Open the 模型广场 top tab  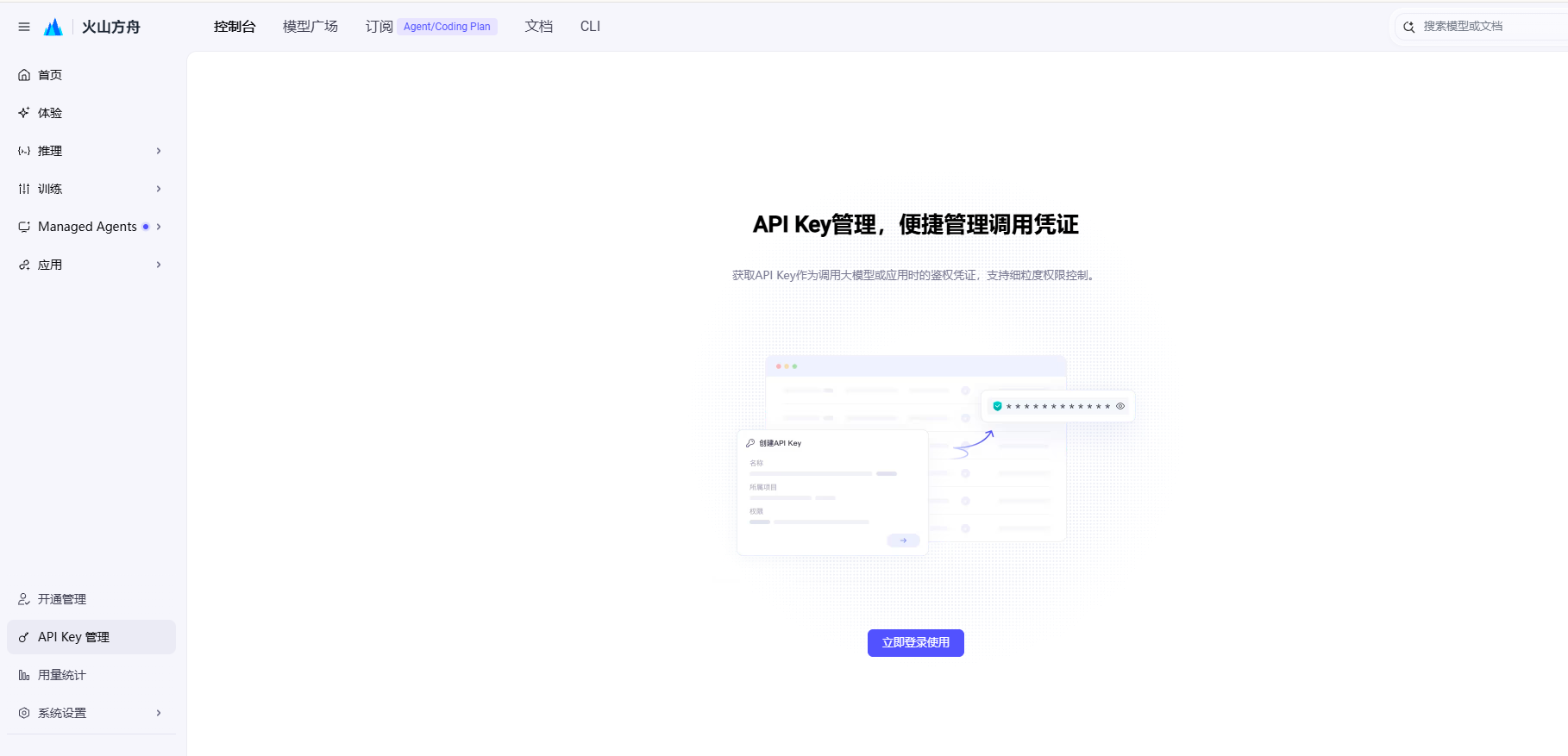pos(310,27)
